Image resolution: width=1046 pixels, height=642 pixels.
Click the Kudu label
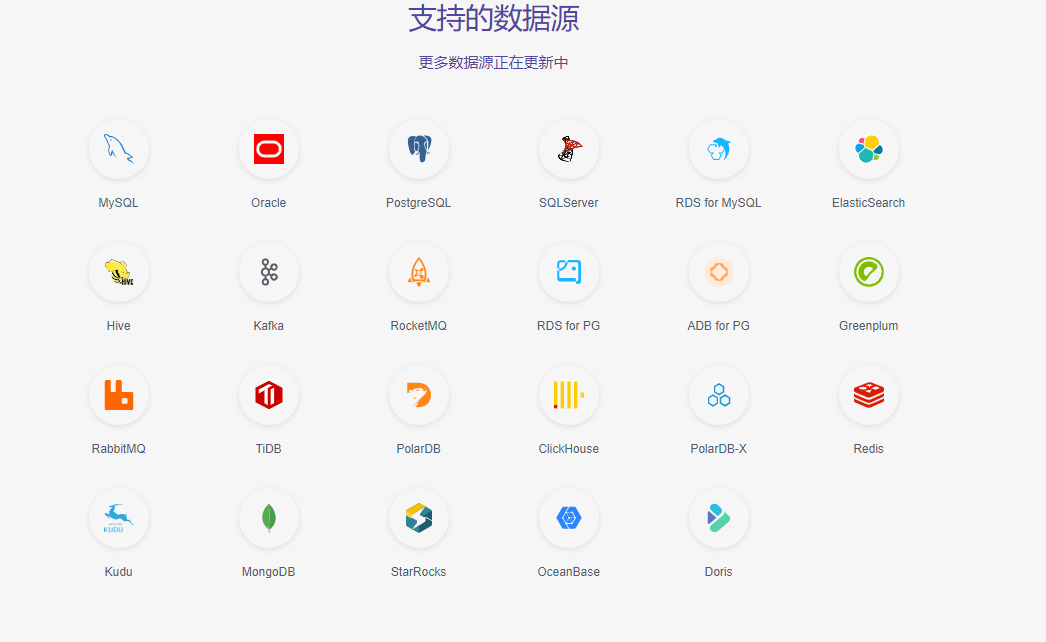coord(119,572)
